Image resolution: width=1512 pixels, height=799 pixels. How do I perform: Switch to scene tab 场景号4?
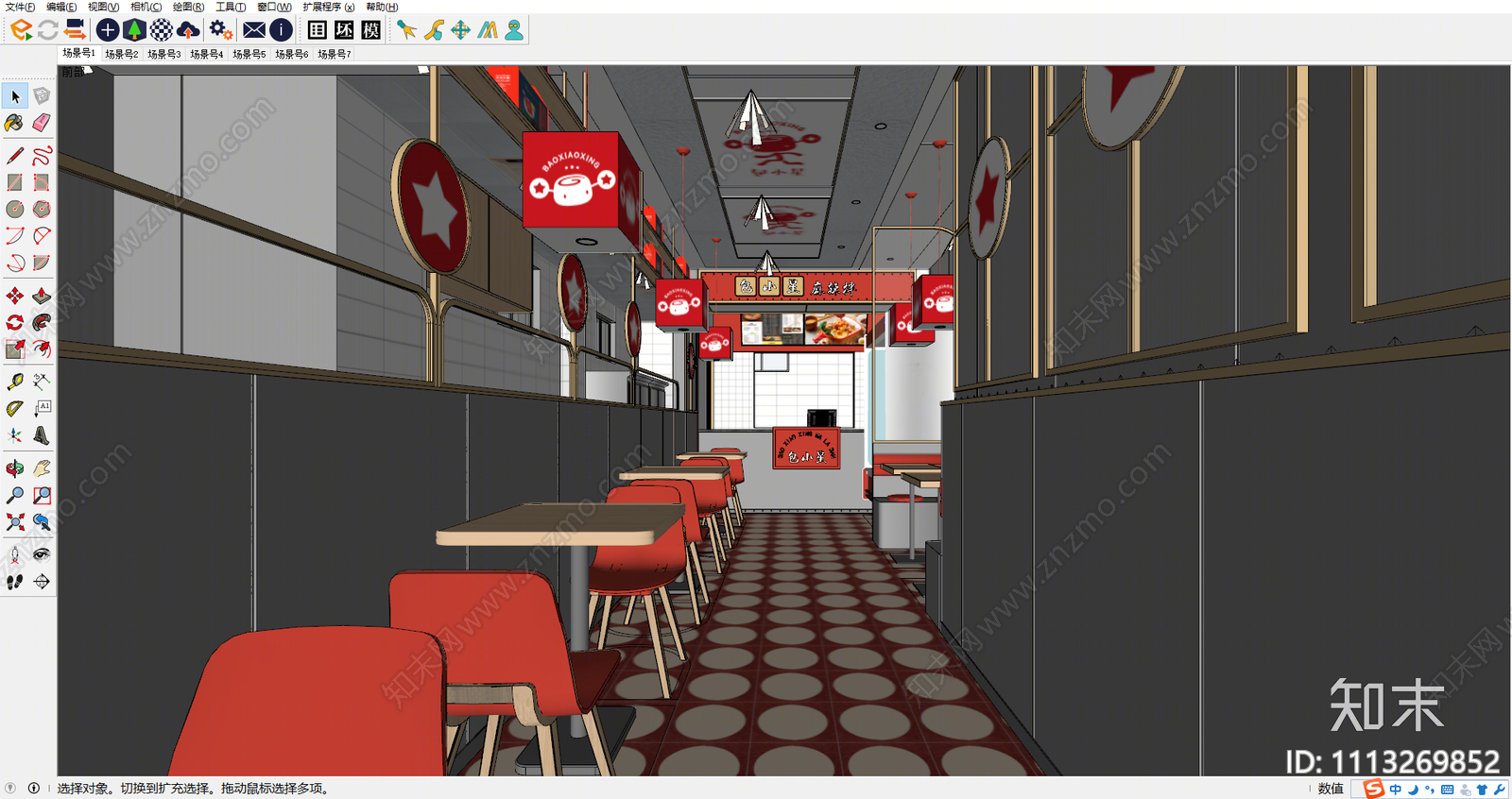[206, 55]
